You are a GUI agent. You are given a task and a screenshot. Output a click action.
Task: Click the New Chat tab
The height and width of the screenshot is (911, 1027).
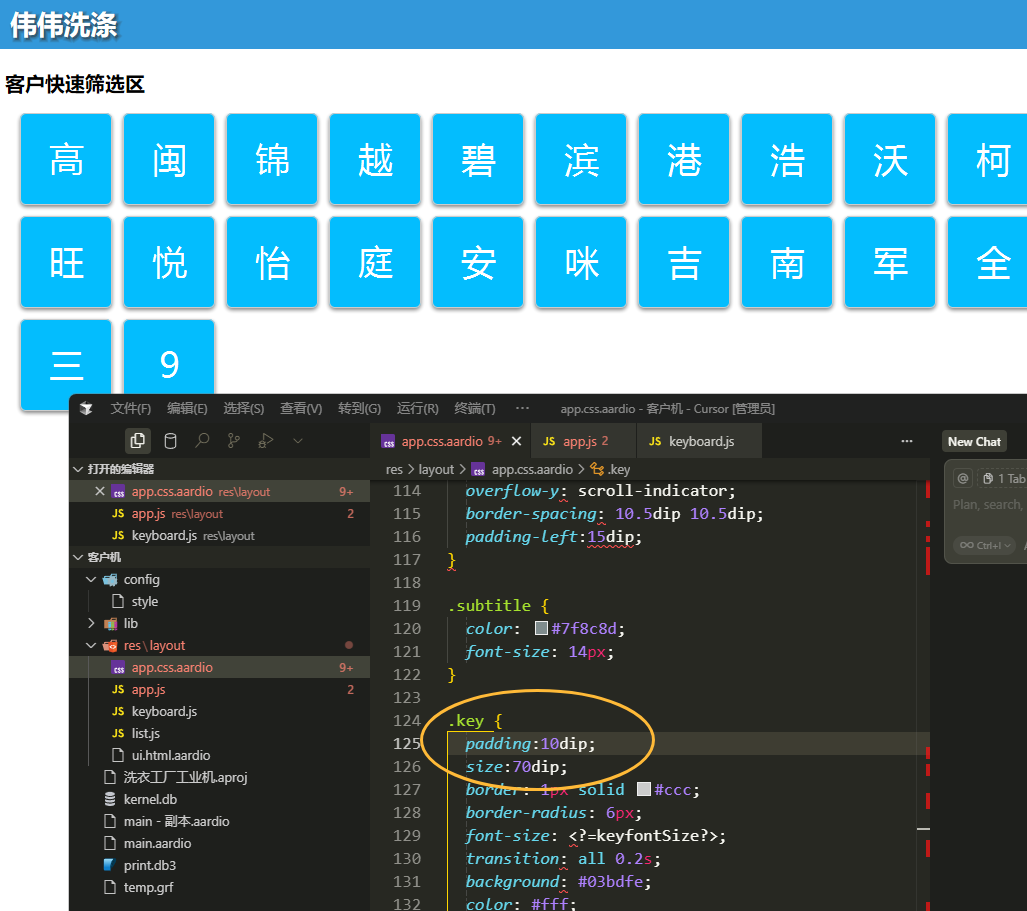point(974,441)
